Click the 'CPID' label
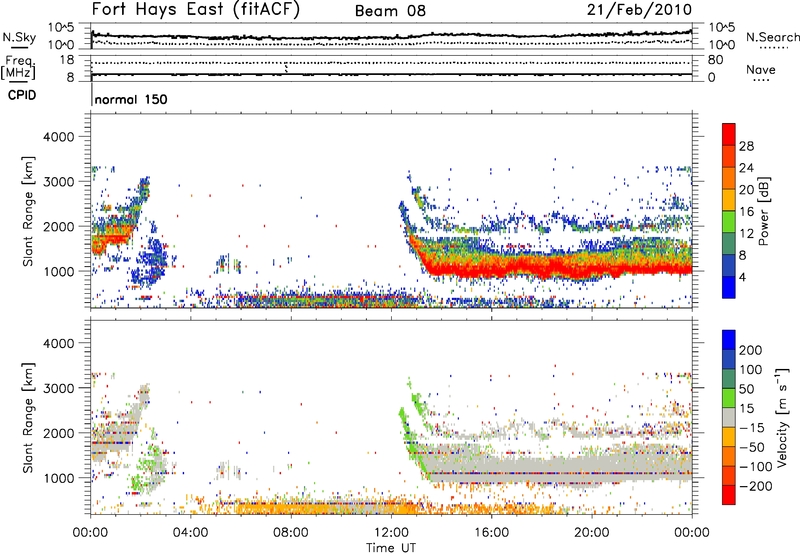 [x=22, y=95]
